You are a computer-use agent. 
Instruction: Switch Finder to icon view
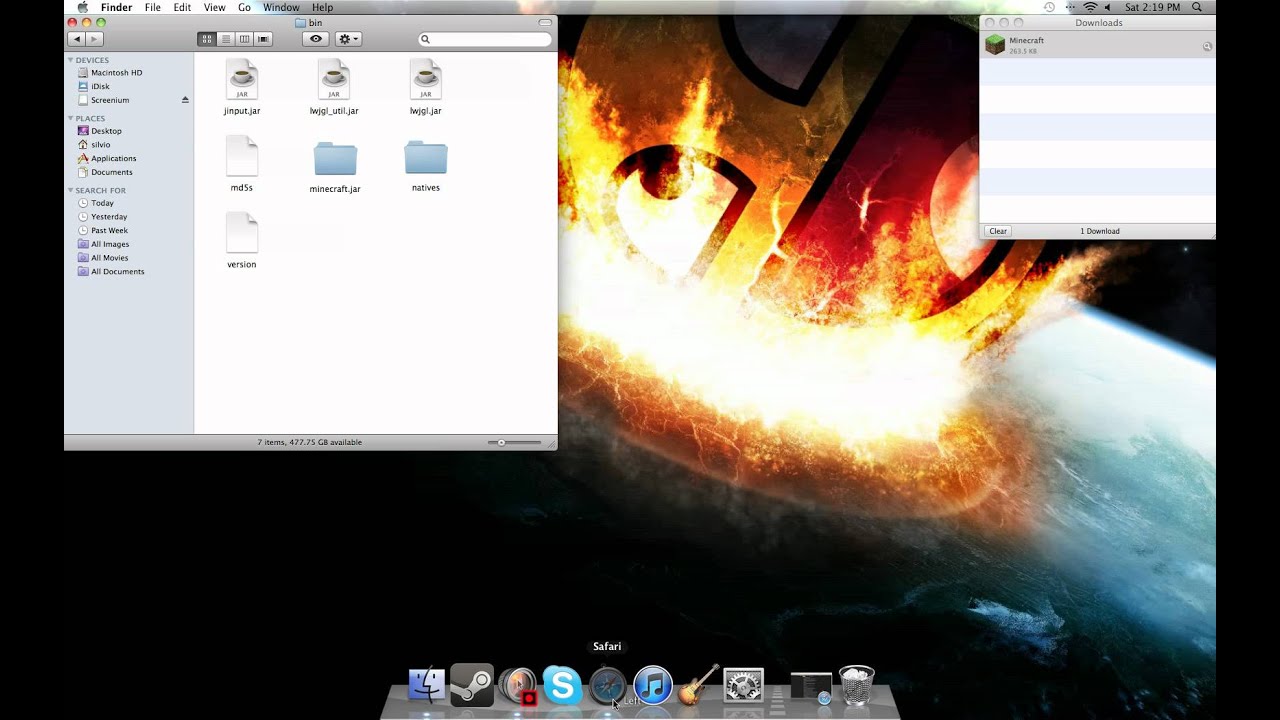207,39
